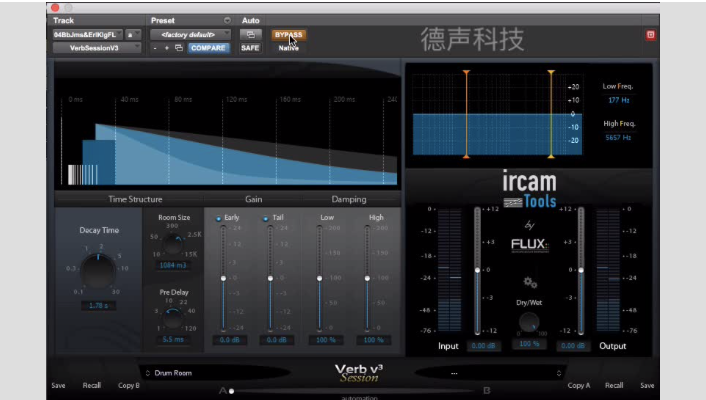Click the Low damping slider handle

point(319,278)
